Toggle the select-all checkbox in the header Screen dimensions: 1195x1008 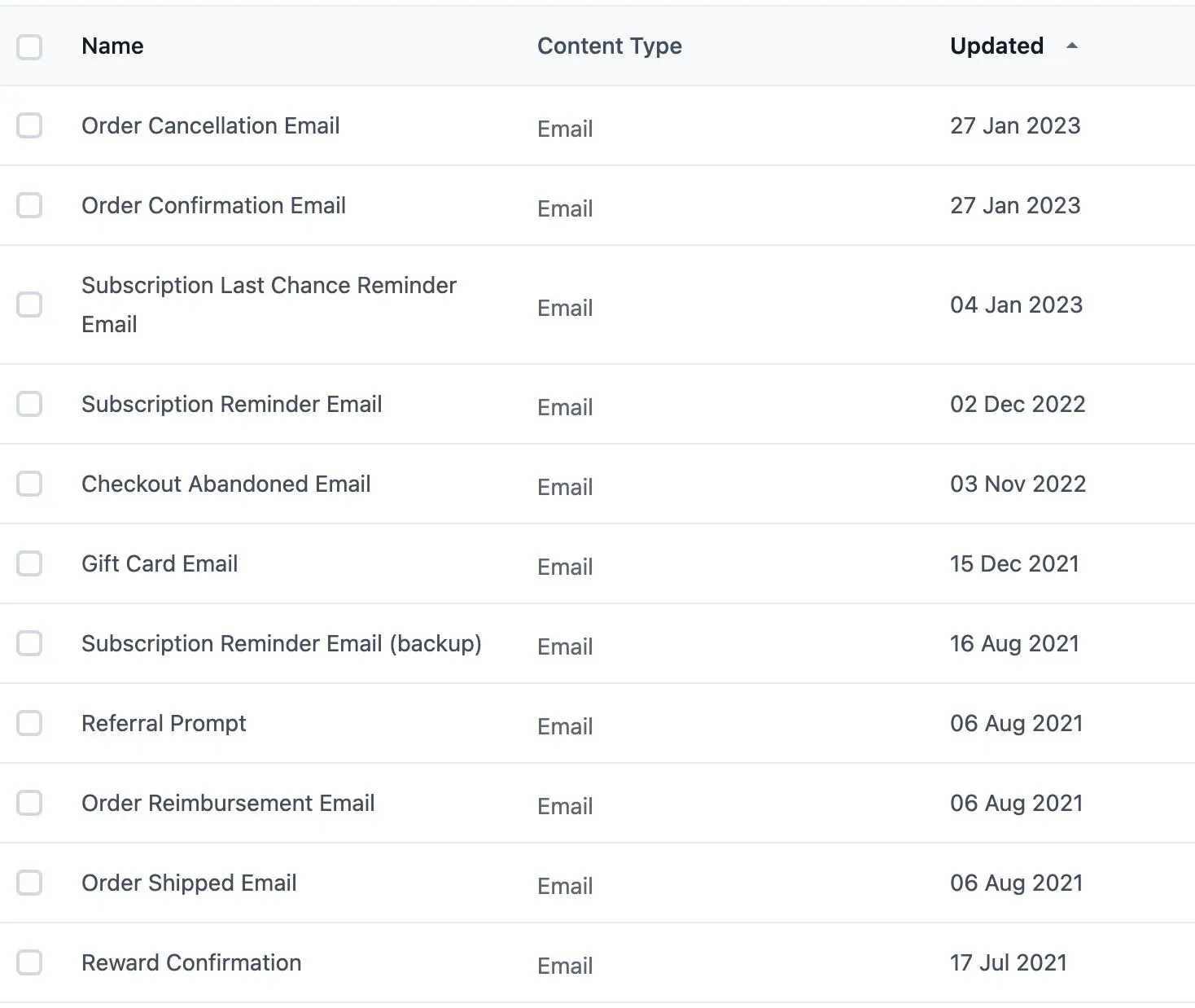pos(29,46)
